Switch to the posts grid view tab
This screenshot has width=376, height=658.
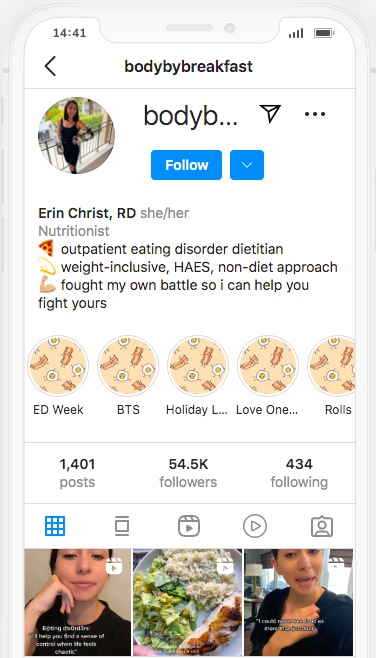55,526
